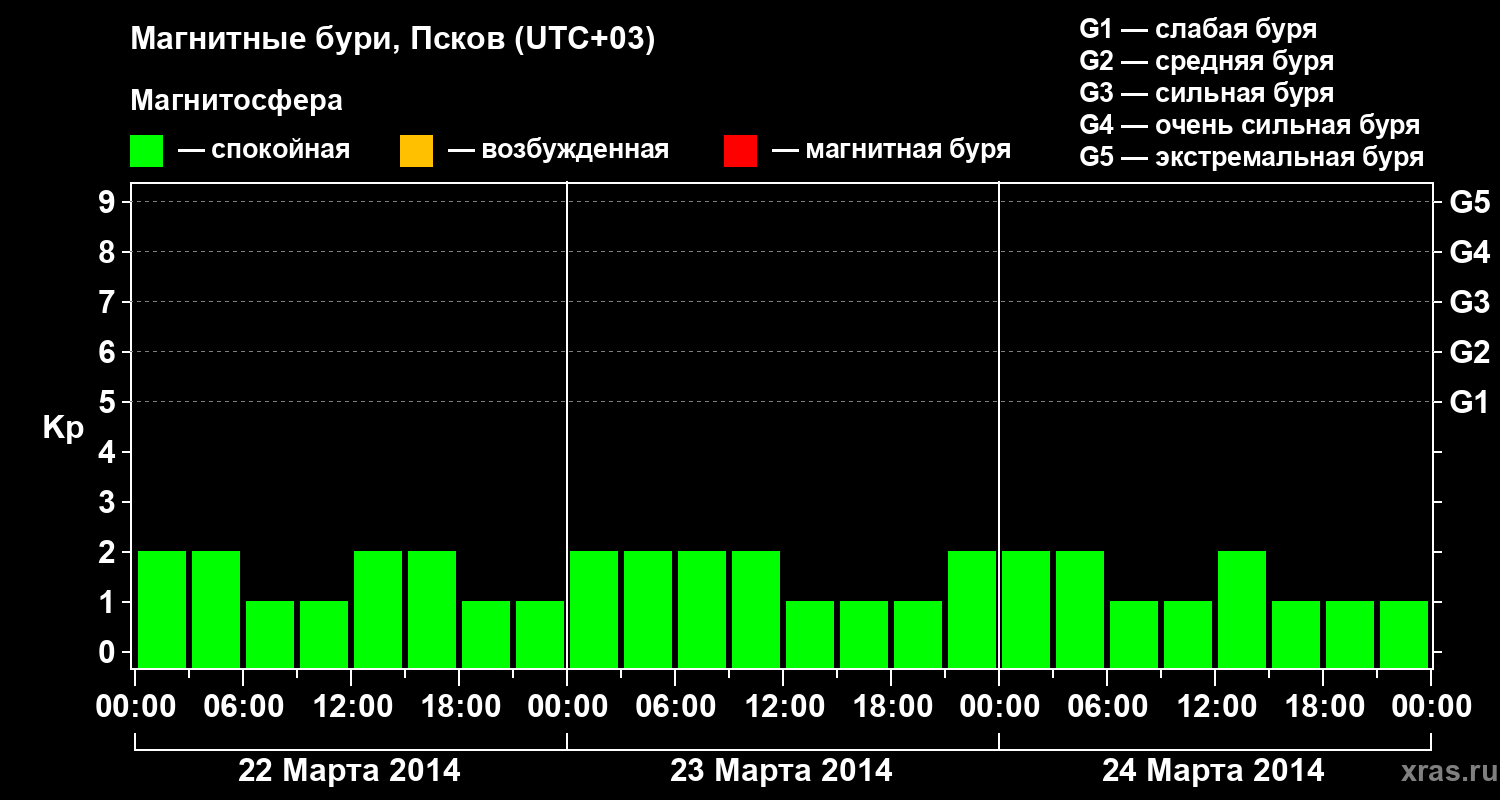Click the 12:00–15:00 bar on 24 Марта
Screen dimensions: 1500x800
click(x=1242, y=609)
